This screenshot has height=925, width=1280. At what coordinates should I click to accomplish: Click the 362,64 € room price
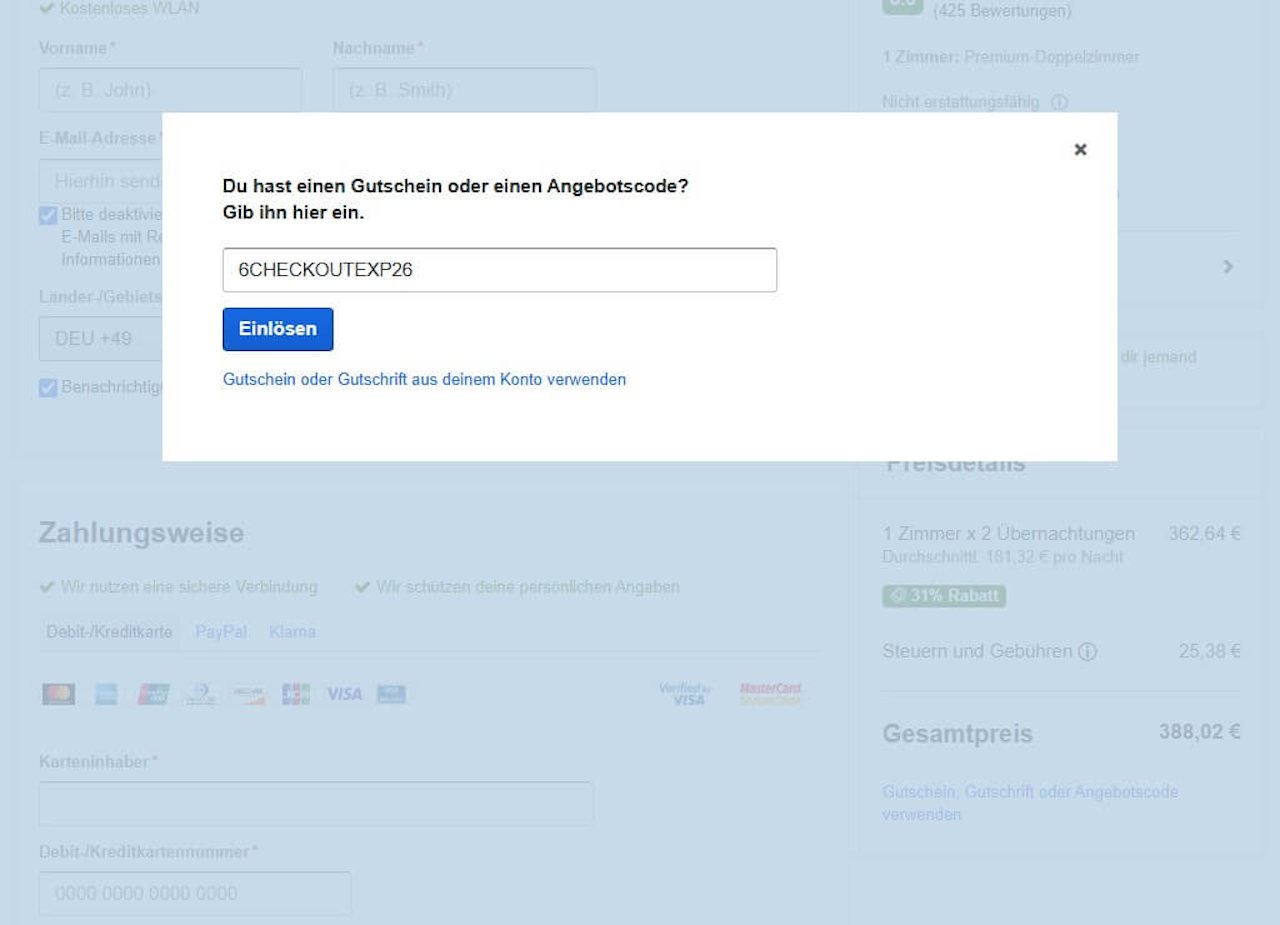(x=1204, y=534)
